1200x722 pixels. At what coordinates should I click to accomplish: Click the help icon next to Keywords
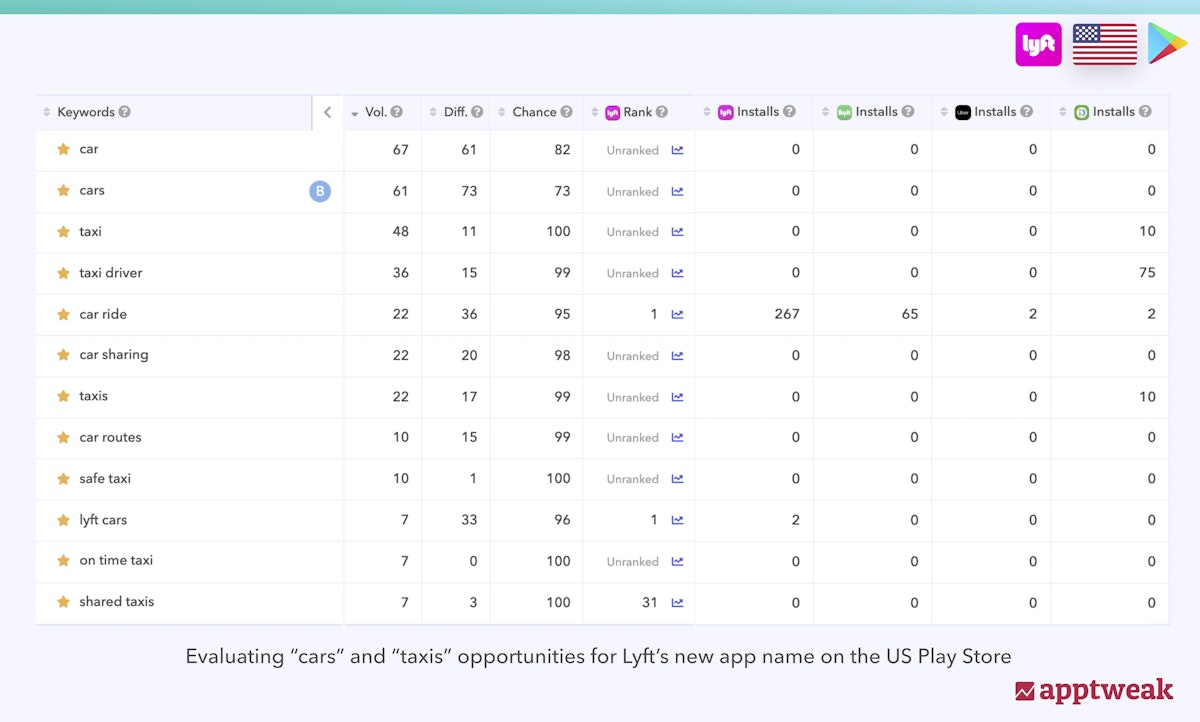125,112
